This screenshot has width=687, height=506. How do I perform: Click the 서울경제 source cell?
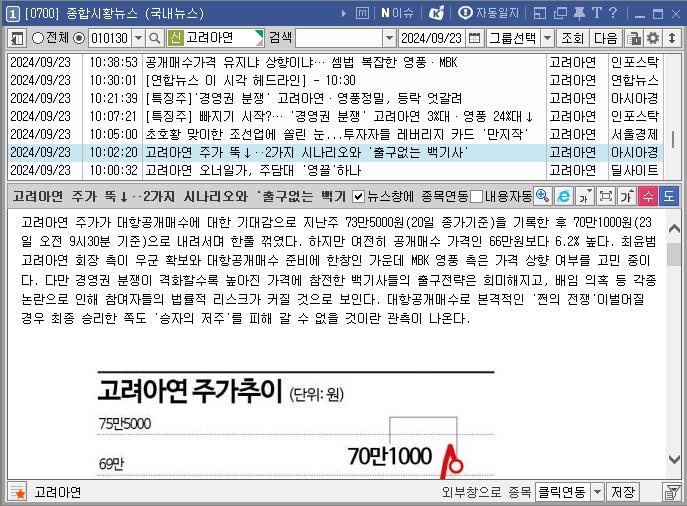click(x=634, y=134)
